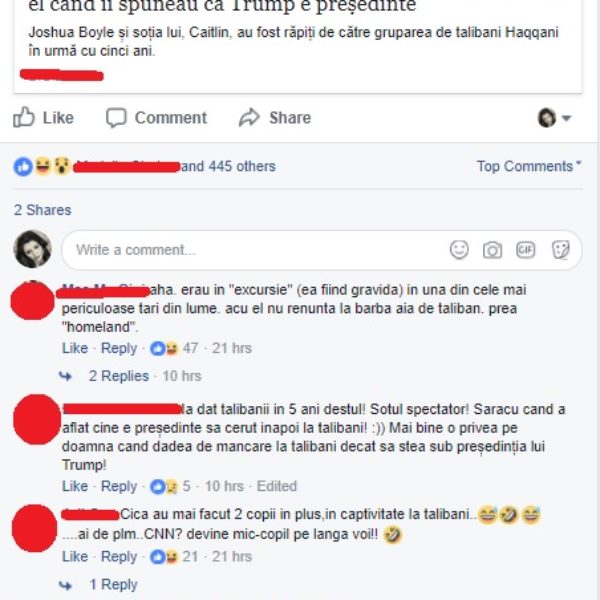Open the sticker picker in comment box

tap(561, 250)
